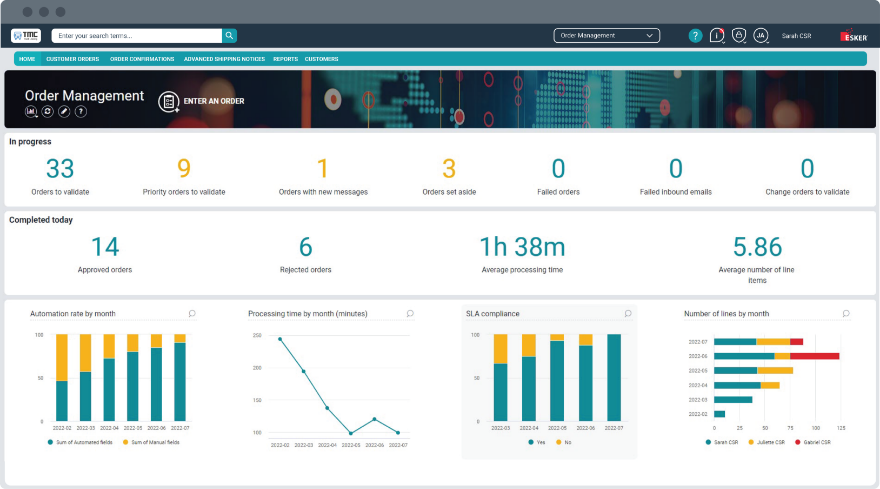Click the lock icon in top bar
880x489 pixels.
click(739, 35)
